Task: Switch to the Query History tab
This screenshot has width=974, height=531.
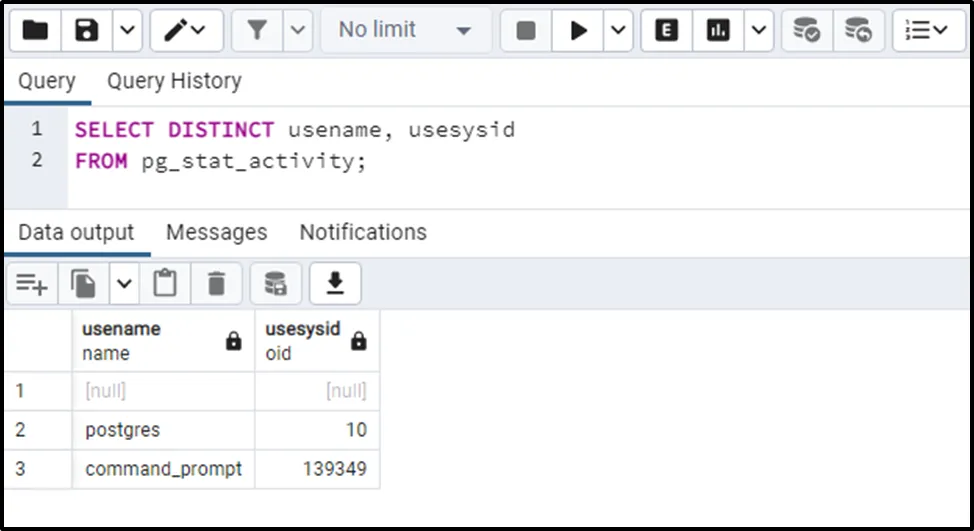Action: pos(174,81)
